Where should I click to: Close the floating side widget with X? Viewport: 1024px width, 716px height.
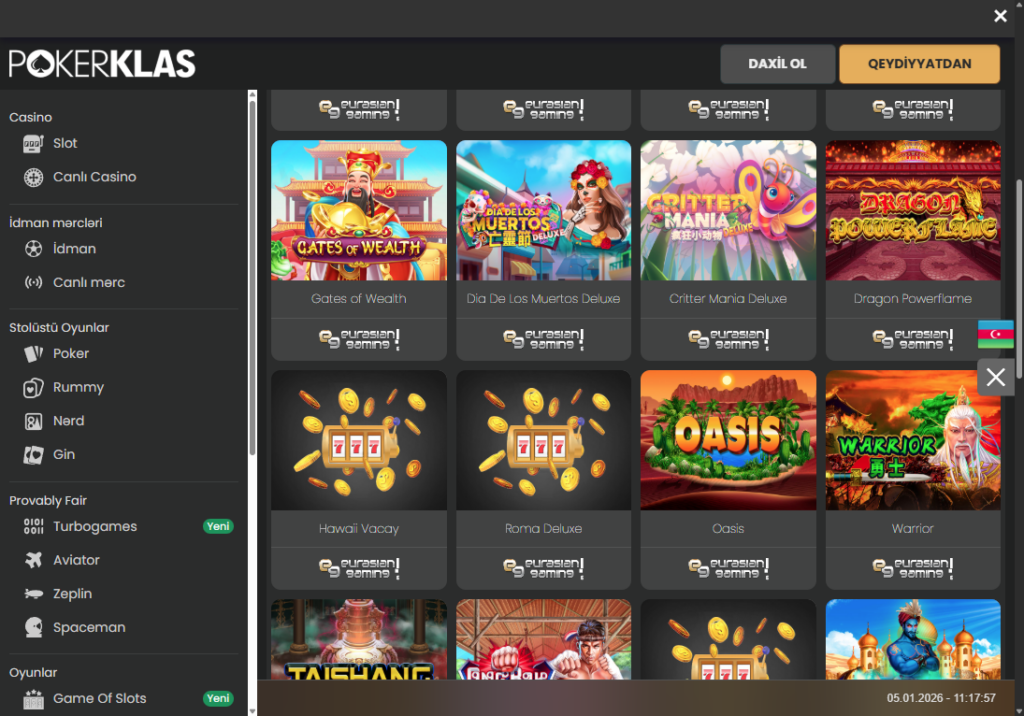pos(995,377)
